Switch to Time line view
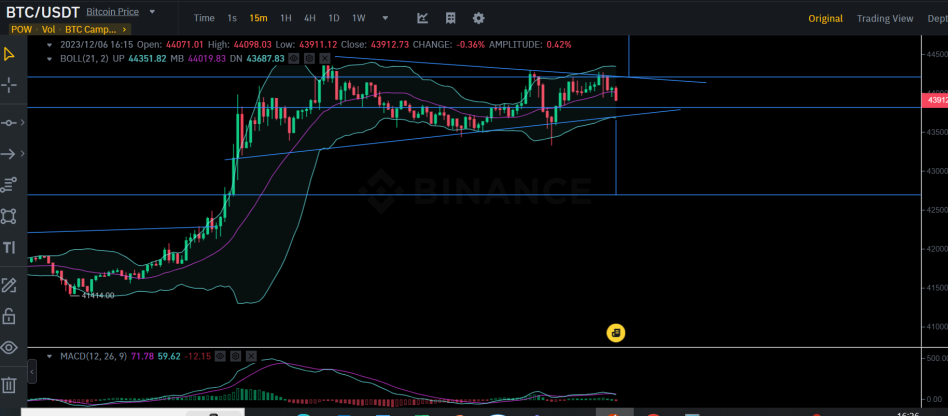The width and height of the screenshot is (948, 416). (x=204, y=18)
